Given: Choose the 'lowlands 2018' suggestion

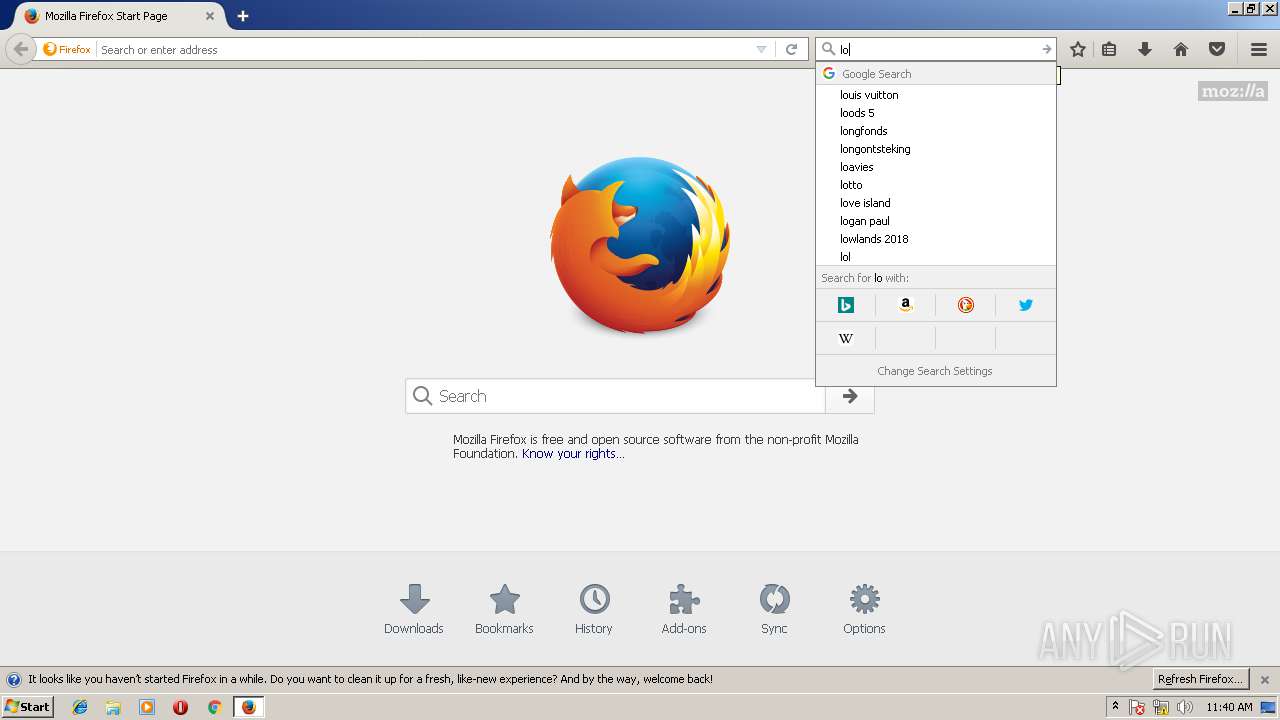Looking at the screenshot, I should [x=936, y=239].
